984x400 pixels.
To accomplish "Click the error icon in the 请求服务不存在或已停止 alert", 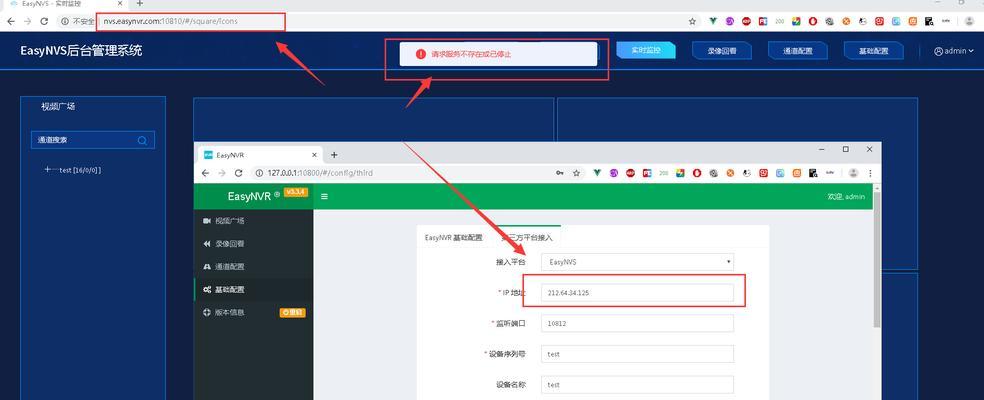I will coord(420,54).
